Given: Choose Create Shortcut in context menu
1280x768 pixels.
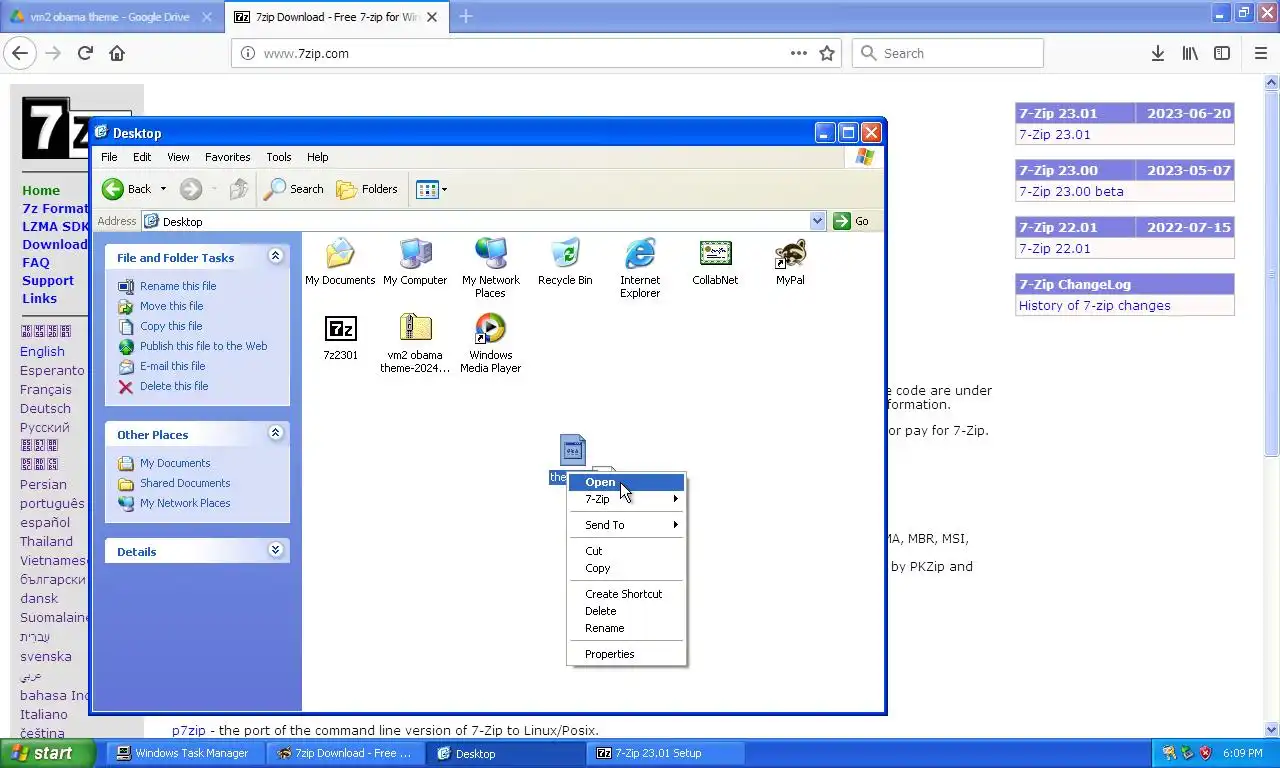Looking at the screenshot, I should tap(626, 594).
